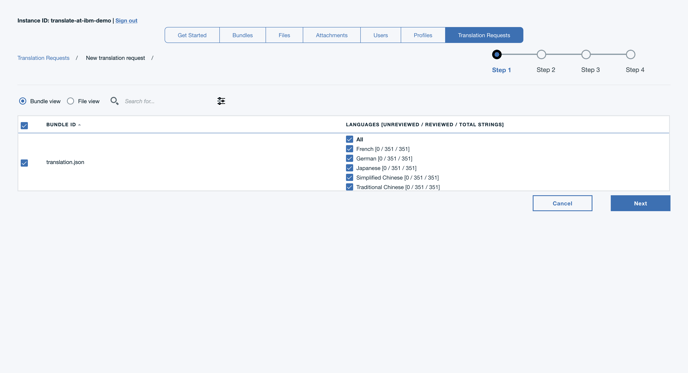The width and height of the screenshot is (688, 373).
Task: Select the File view radio button
Action: click(70, 101)
